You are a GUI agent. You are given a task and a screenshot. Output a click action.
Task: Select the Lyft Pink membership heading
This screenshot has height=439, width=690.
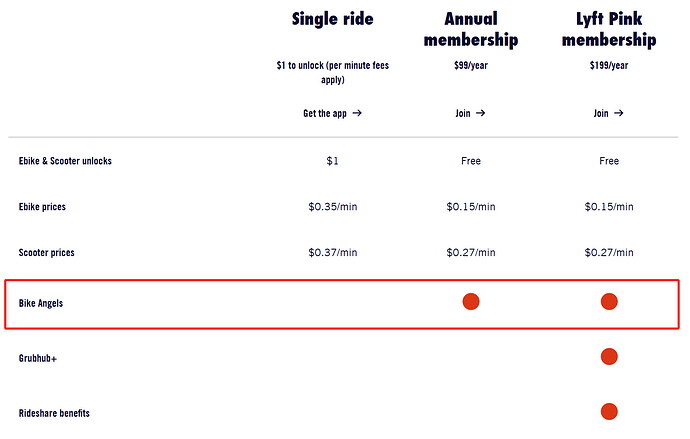pyautogui.click(x=608, y=29)
